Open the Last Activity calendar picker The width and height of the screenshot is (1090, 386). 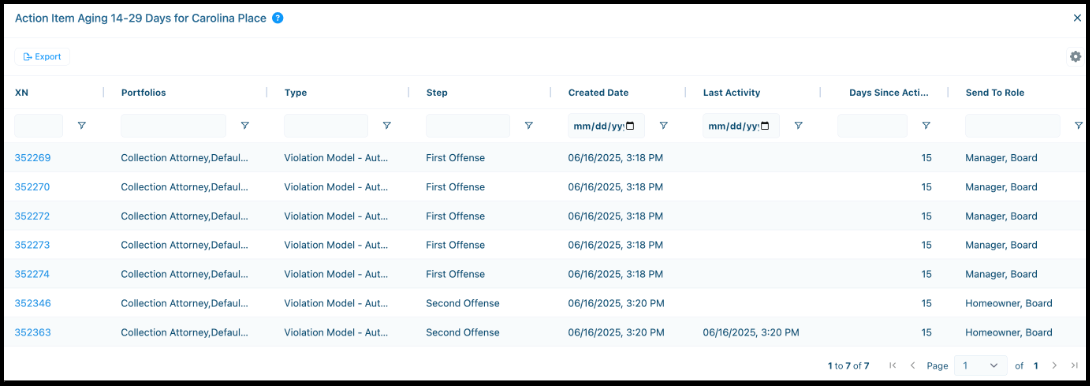click(x=765, y=126)
